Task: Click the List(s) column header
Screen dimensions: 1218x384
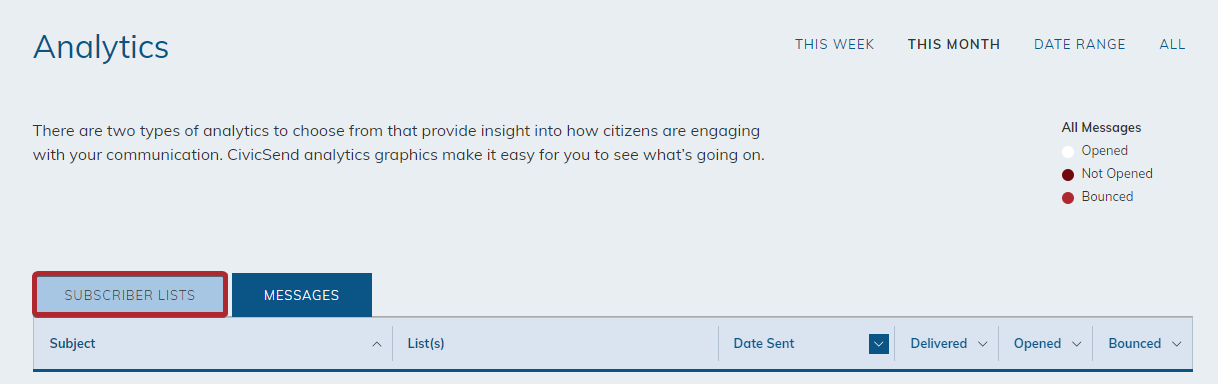Action: 426,343
